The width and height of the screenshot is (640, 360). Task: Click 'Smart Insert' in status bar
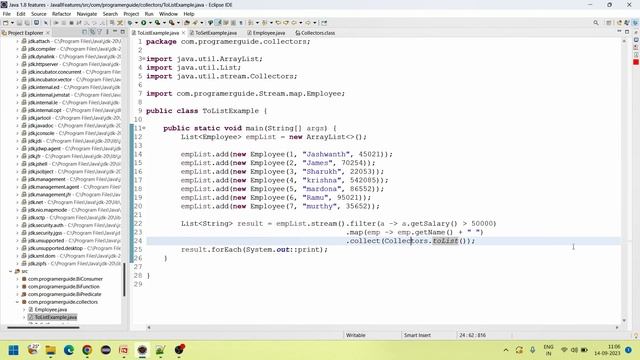(x=417, y=335)
